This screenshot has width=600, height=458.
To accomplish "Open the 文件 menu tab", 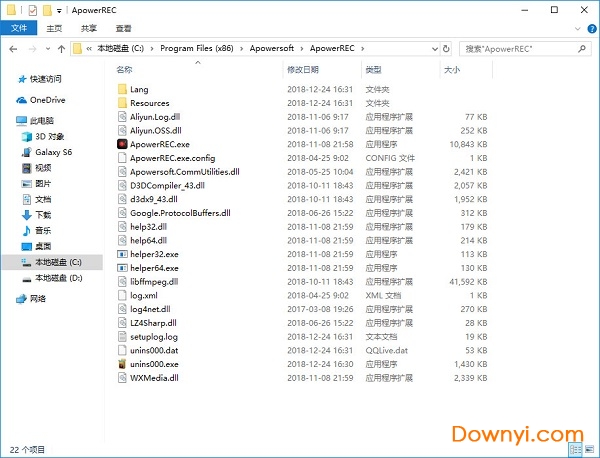I will (19, 28).
